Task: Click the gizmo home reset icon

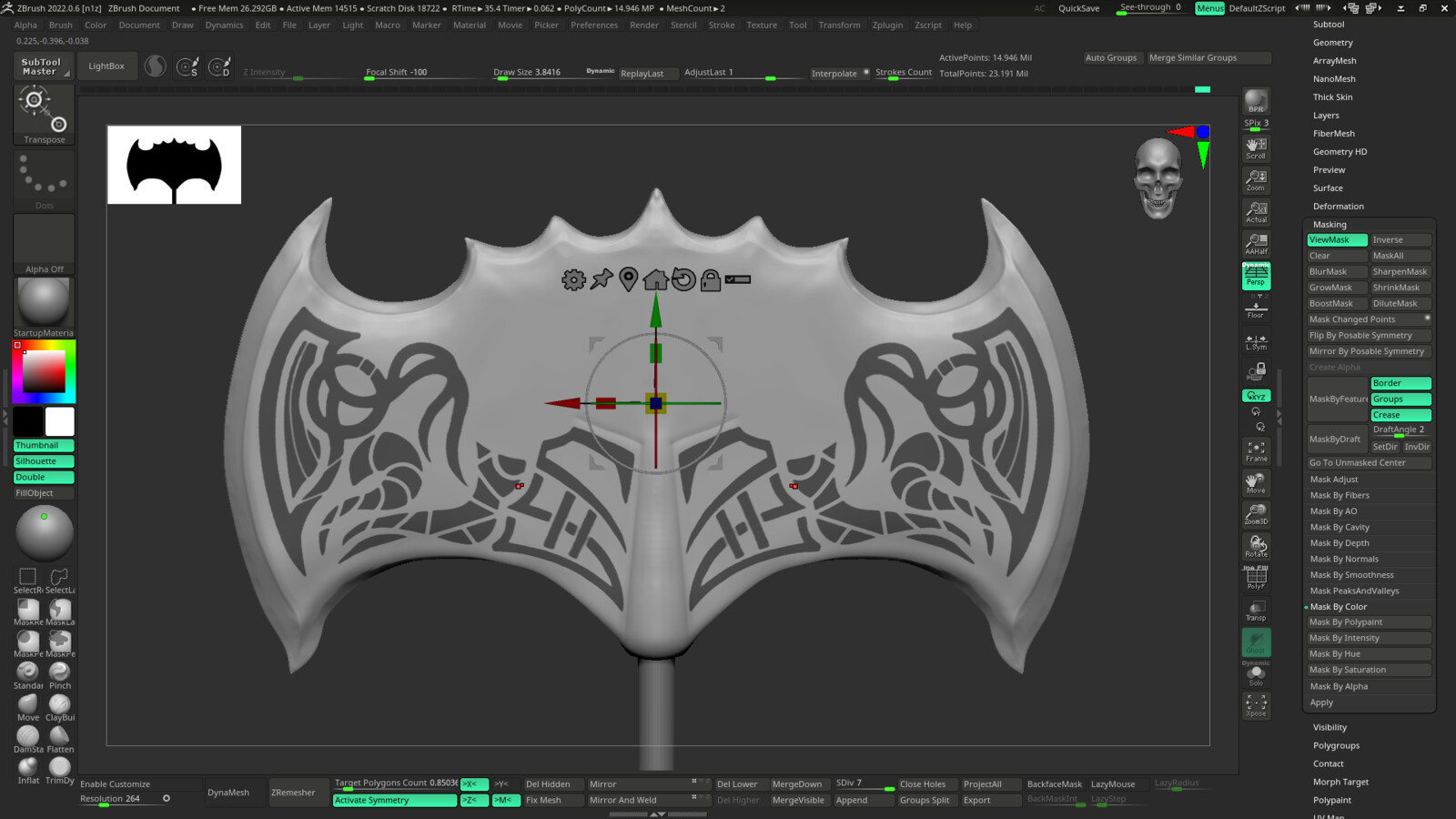Action: coord(655,280)
